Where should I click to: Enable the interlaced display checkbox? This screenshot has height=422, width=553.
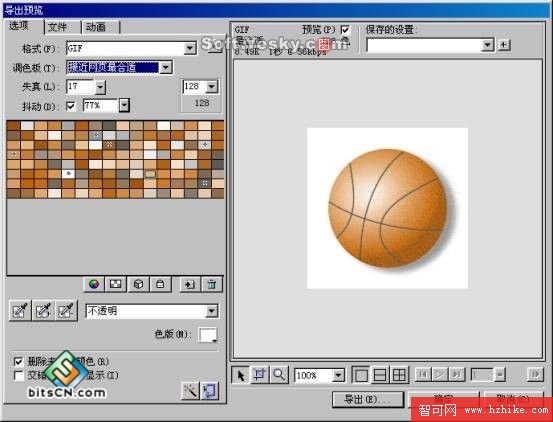point(19,375)
